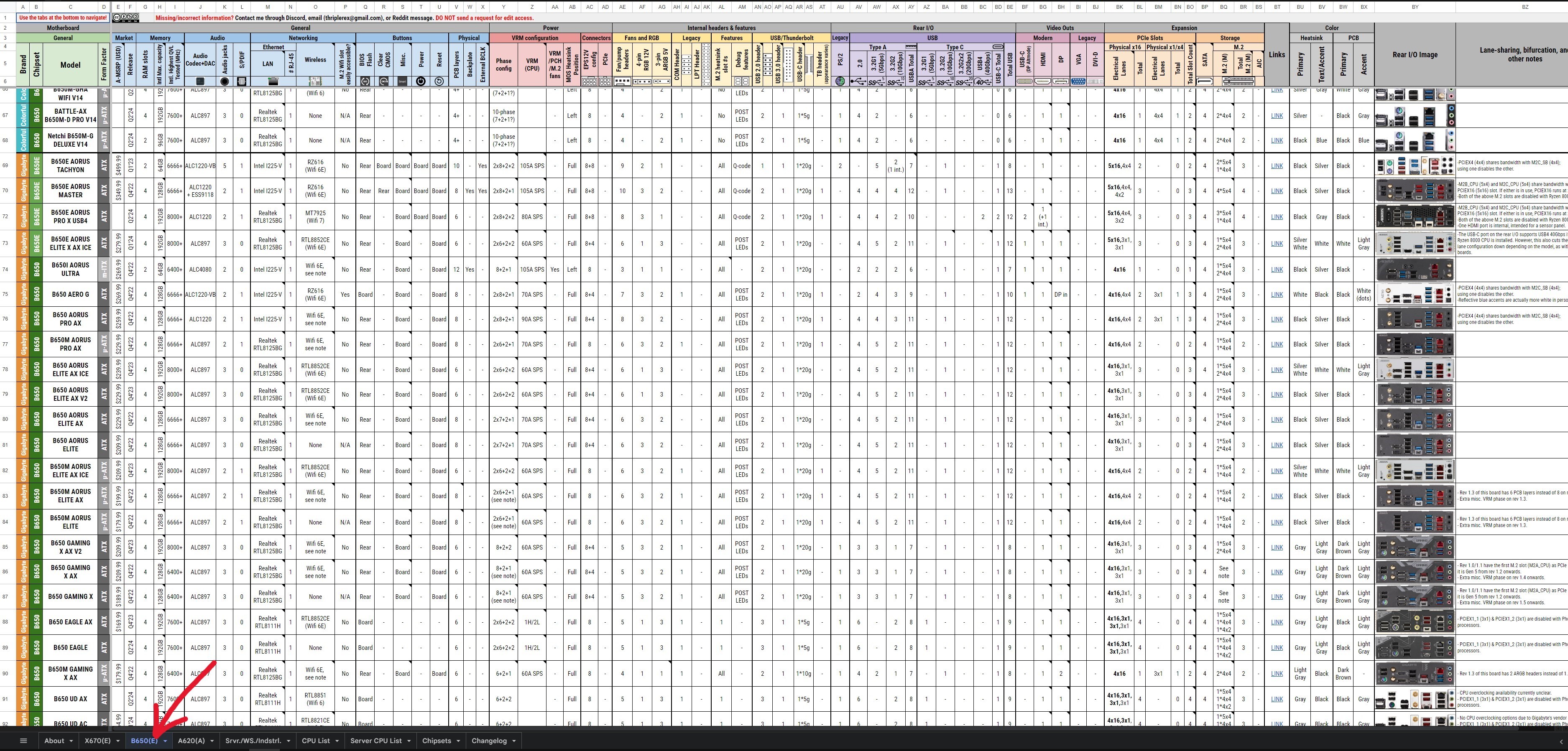Open the LINK for B650 EAGLE AX
The image size is (1568, 751).
(1277, 623)
